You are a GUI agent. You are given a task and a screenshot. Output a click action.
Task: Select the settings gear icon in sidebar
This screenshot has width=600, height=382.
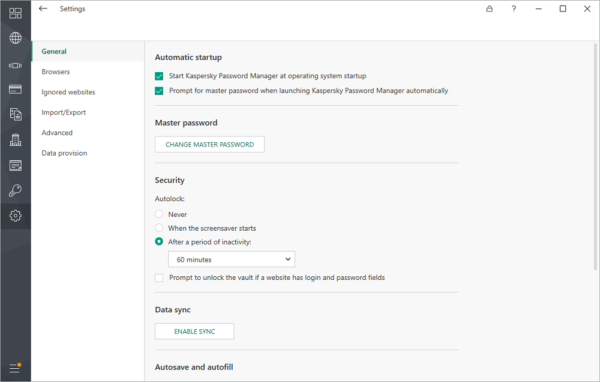tap(15, 216)
